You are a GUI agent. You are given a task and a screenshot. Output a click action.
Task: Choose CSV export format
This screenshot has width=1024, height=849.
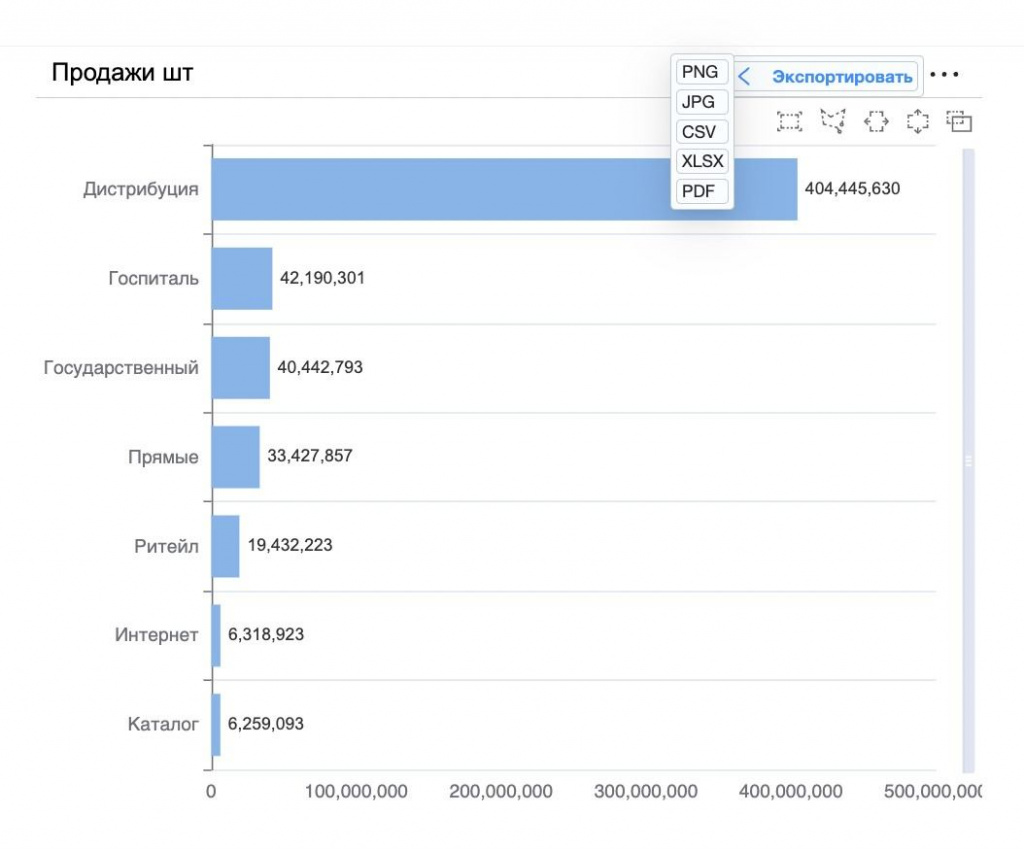(x=700, y=132)
